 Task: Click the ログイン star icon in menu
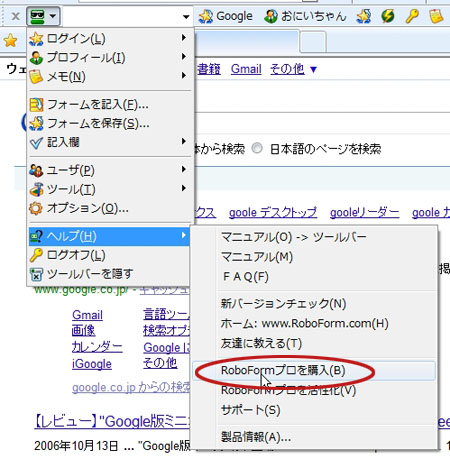[x=36, y=39]
